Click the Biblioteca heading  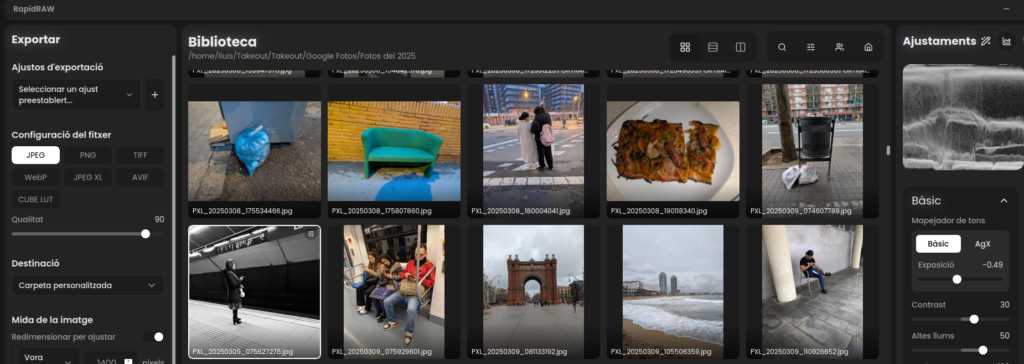(x=223, y=42)
